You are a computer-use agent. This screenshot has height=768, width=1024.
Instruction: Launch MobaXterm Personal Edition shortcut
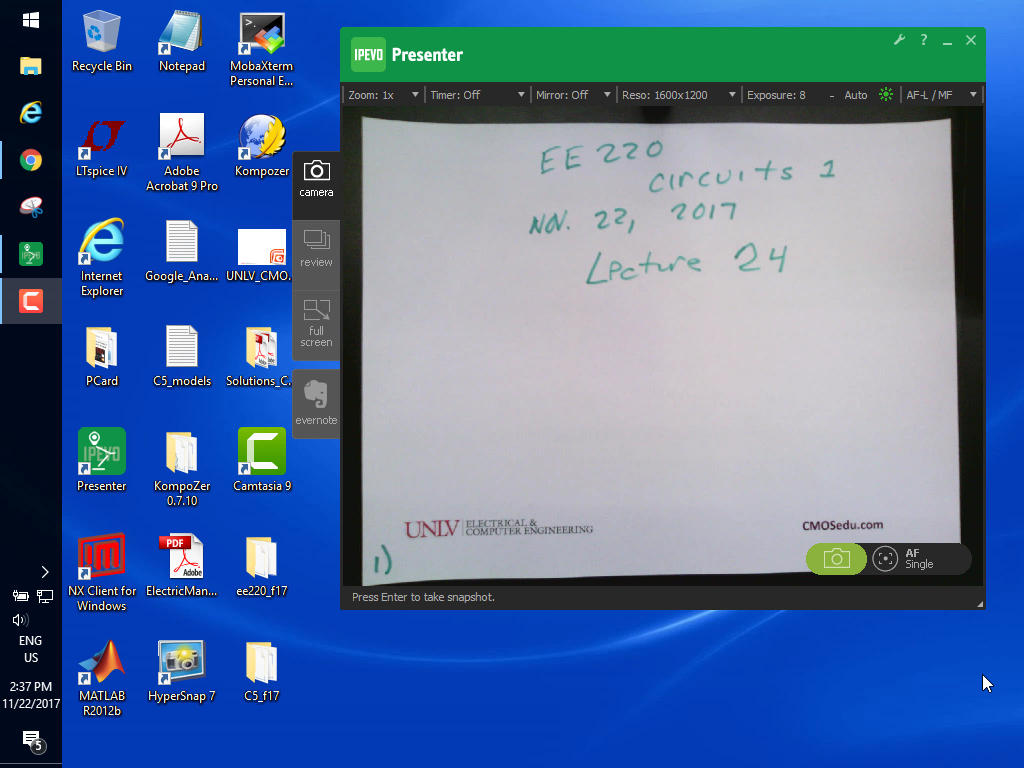click(261, 49)
